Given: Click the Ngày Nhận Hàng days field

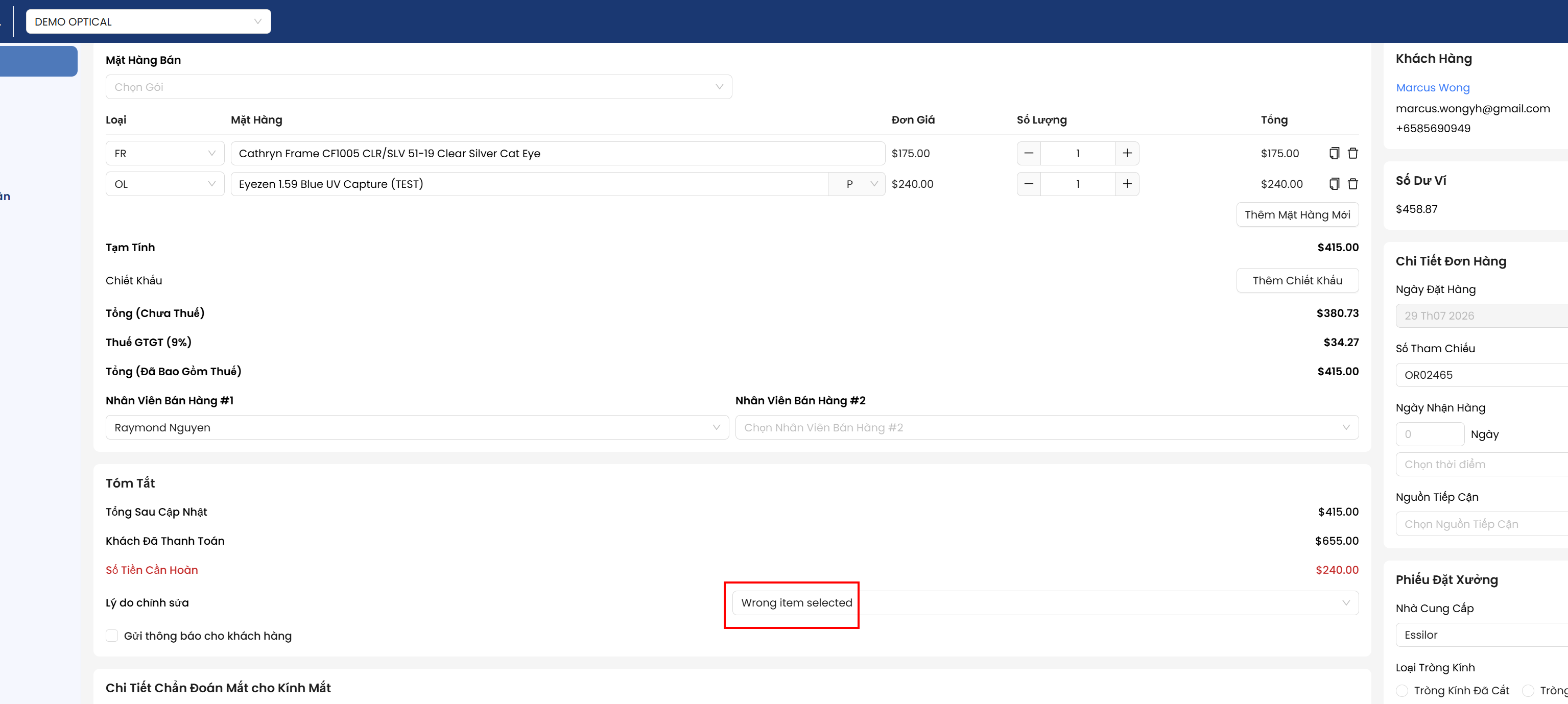Looking at the screenshot, I should (x=1430, y=434).
